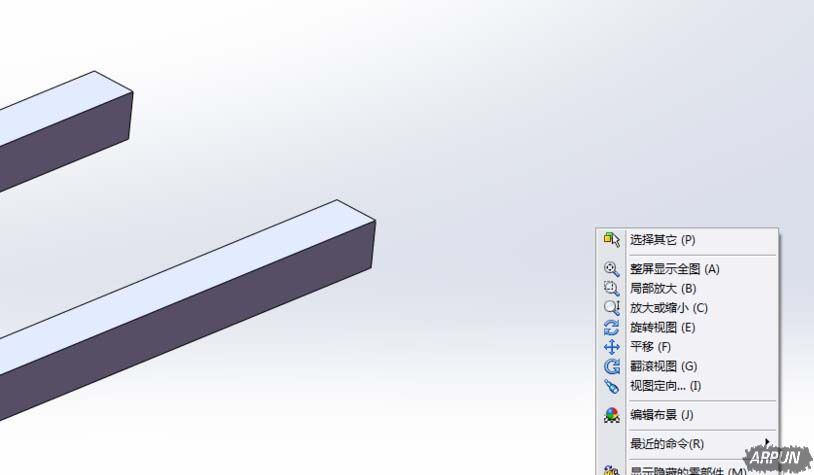Select 放大或缩小 (C) menu entry

coord(687,308)
